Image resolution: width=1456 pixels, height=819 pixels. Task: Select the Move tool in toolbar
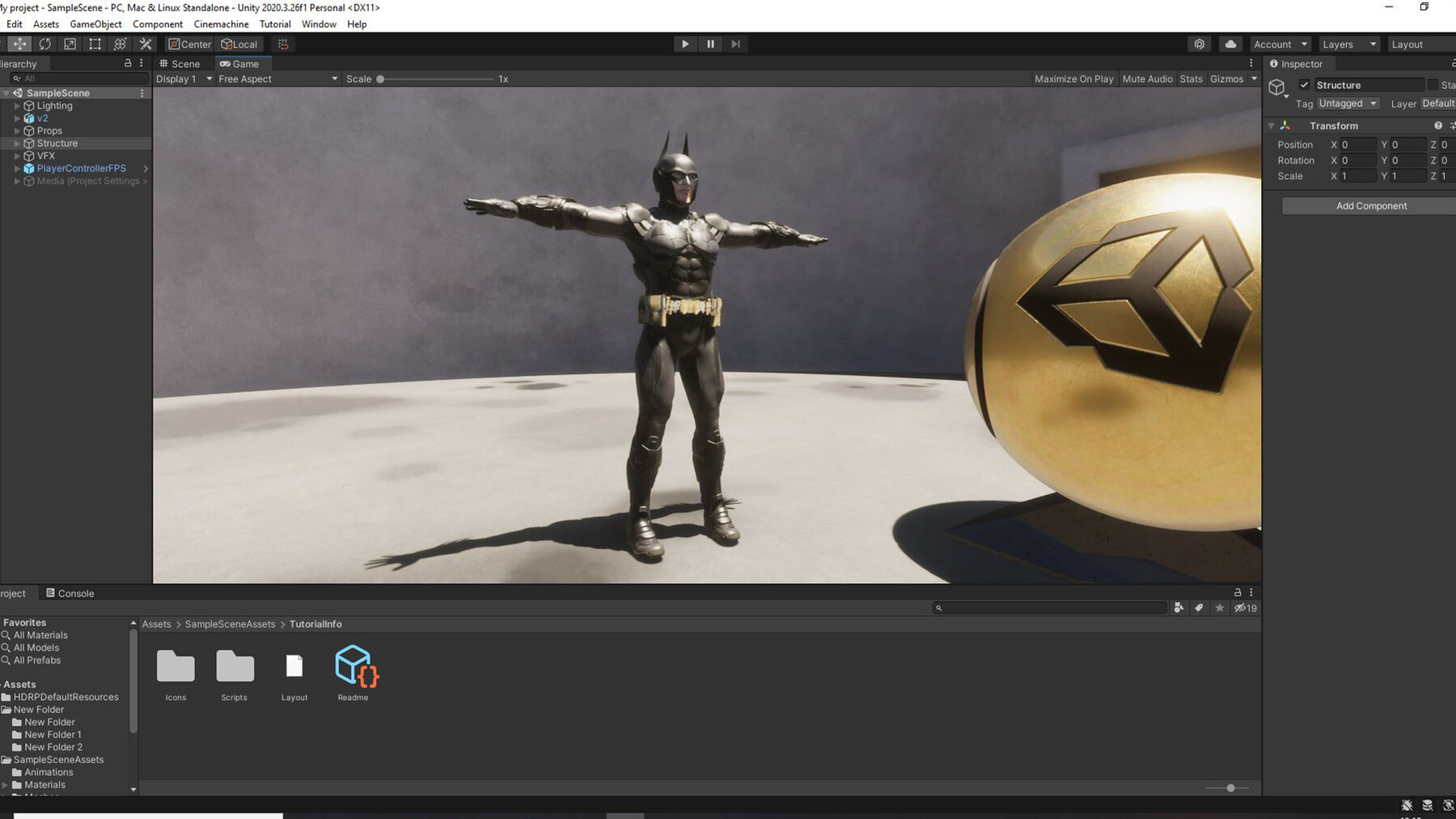click(19, 44)
